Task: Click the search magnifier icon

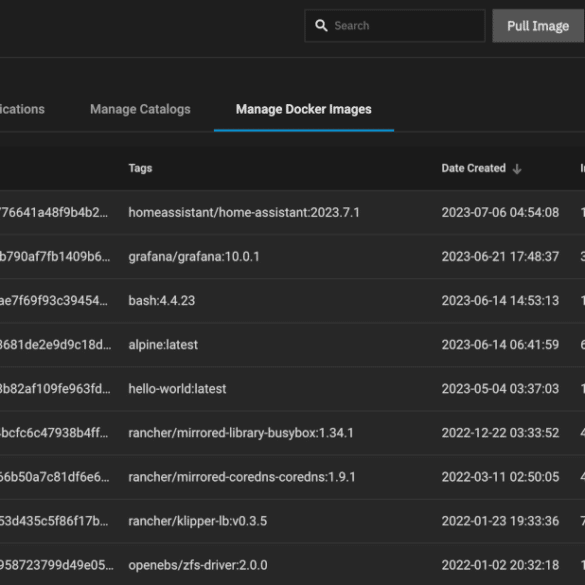Action: click(x=321, y=26)
